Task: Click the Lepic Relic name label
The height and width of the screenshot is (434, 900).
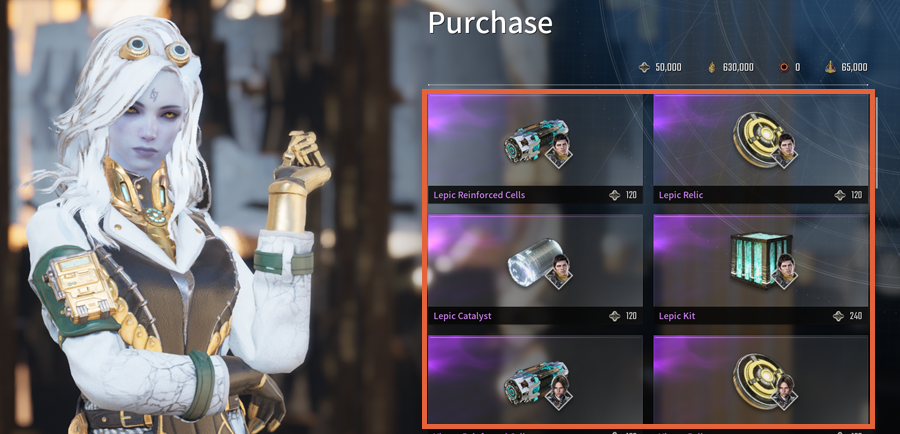Action: pyautogui.click(x=681, y=195)
